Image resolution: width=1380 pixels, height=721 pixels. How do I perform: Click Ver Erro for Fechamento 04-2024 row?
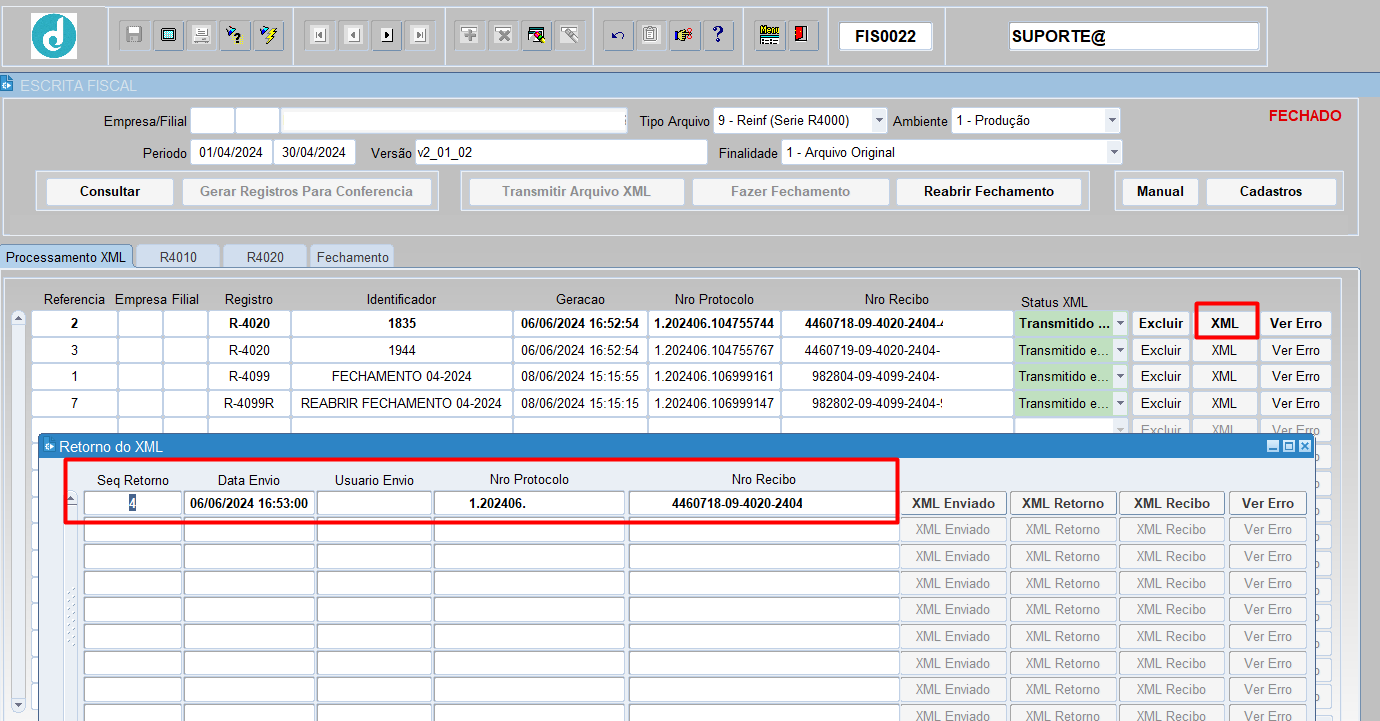(x=1296, y=377)
